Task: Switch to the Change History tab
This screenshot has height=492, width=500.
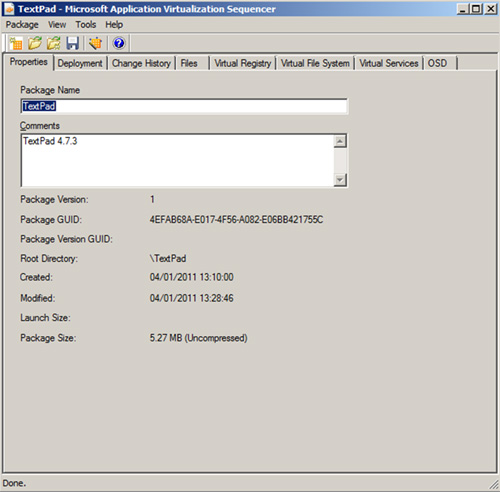Action: (141, 63)
